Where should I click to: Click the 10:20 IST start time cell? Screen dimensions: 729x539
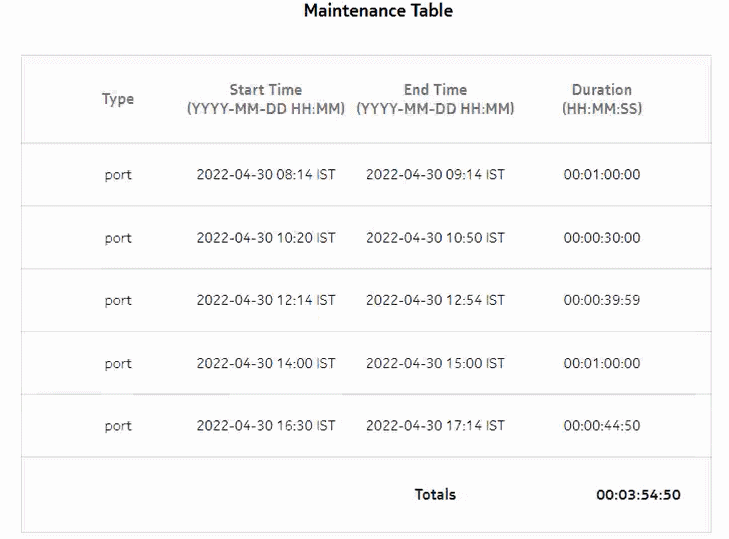265,238
